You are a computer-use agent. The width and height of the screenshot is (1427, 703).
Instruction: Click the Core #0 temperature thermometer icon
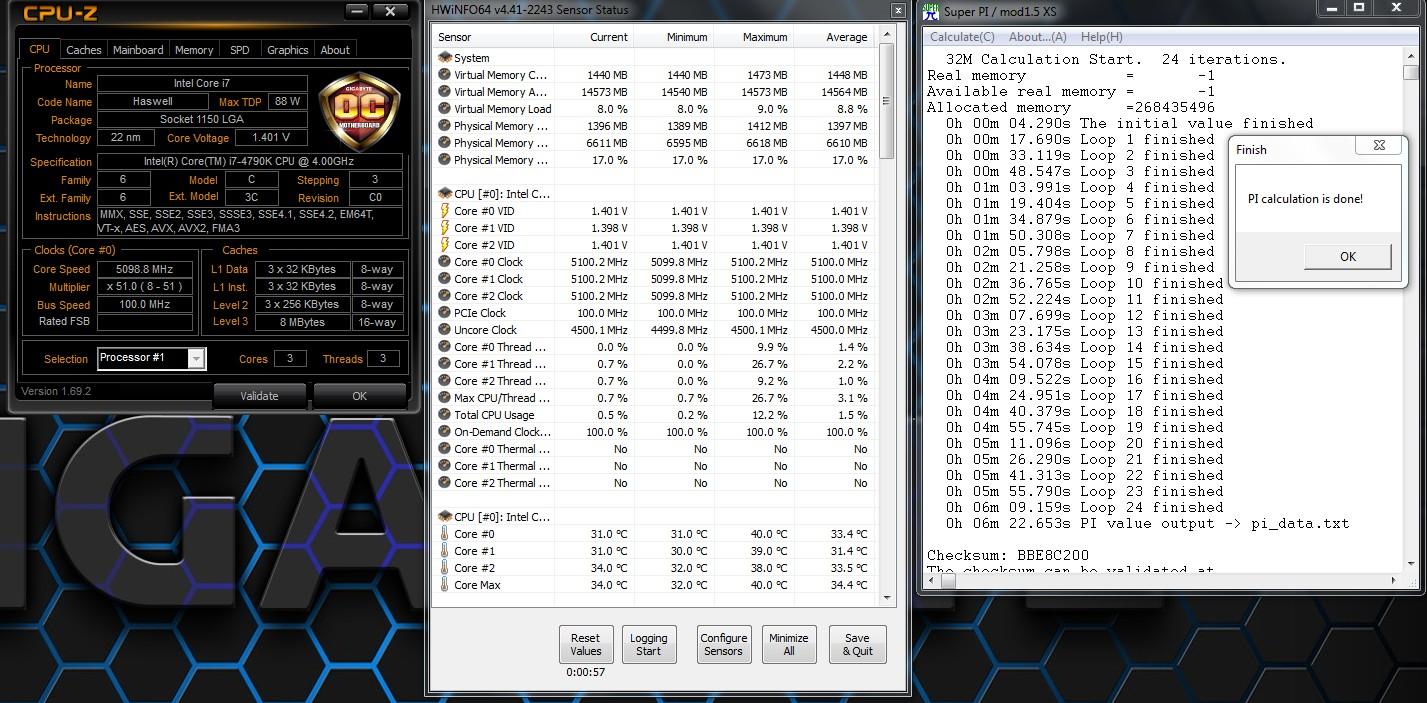[445, 534]
